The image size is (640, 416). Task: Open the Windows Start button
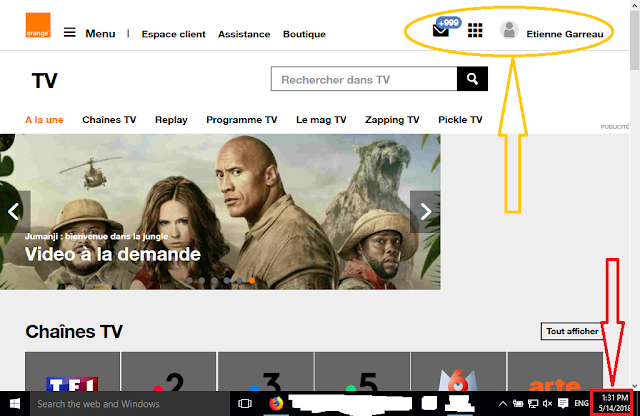[15, 404]
